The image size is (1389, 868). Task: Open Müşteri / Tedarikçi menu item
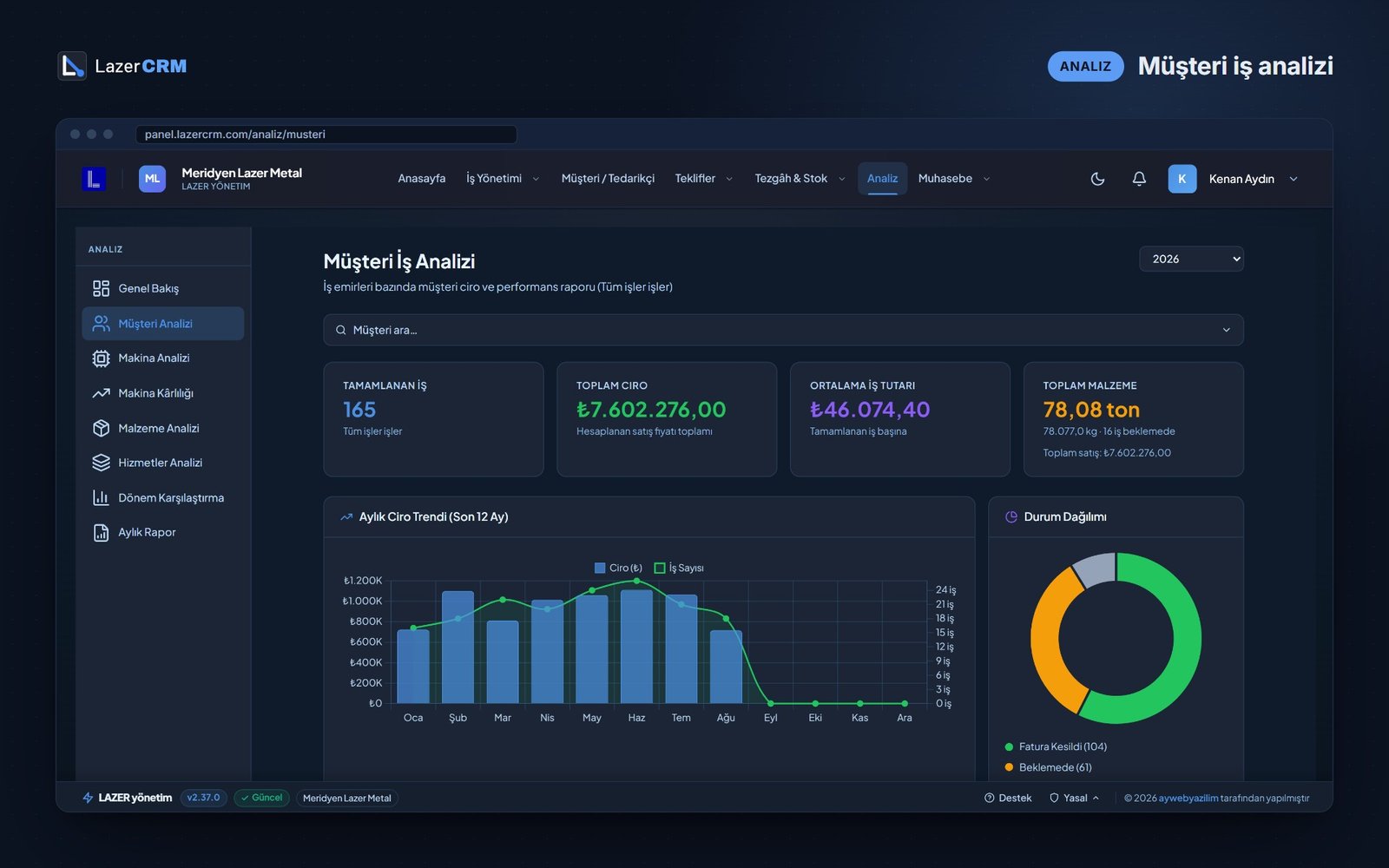click(x=608, y=179)
